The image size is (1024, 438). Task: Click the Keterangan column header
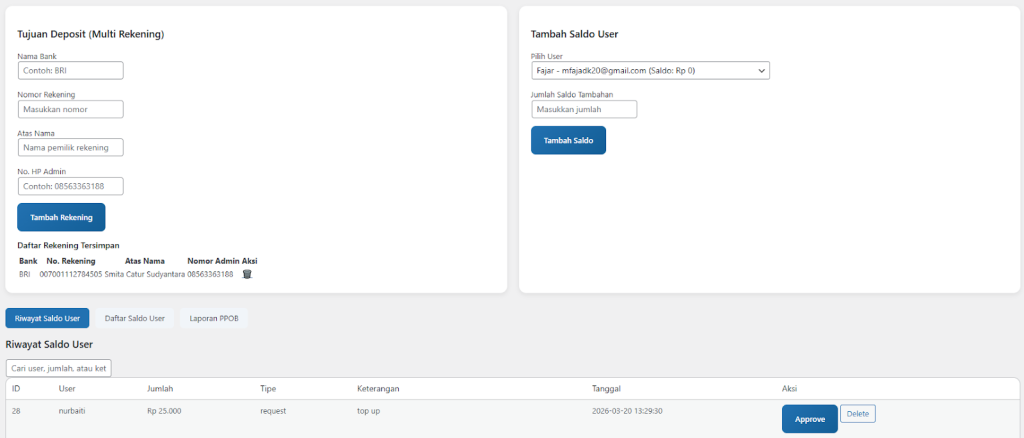coord(378,388)
